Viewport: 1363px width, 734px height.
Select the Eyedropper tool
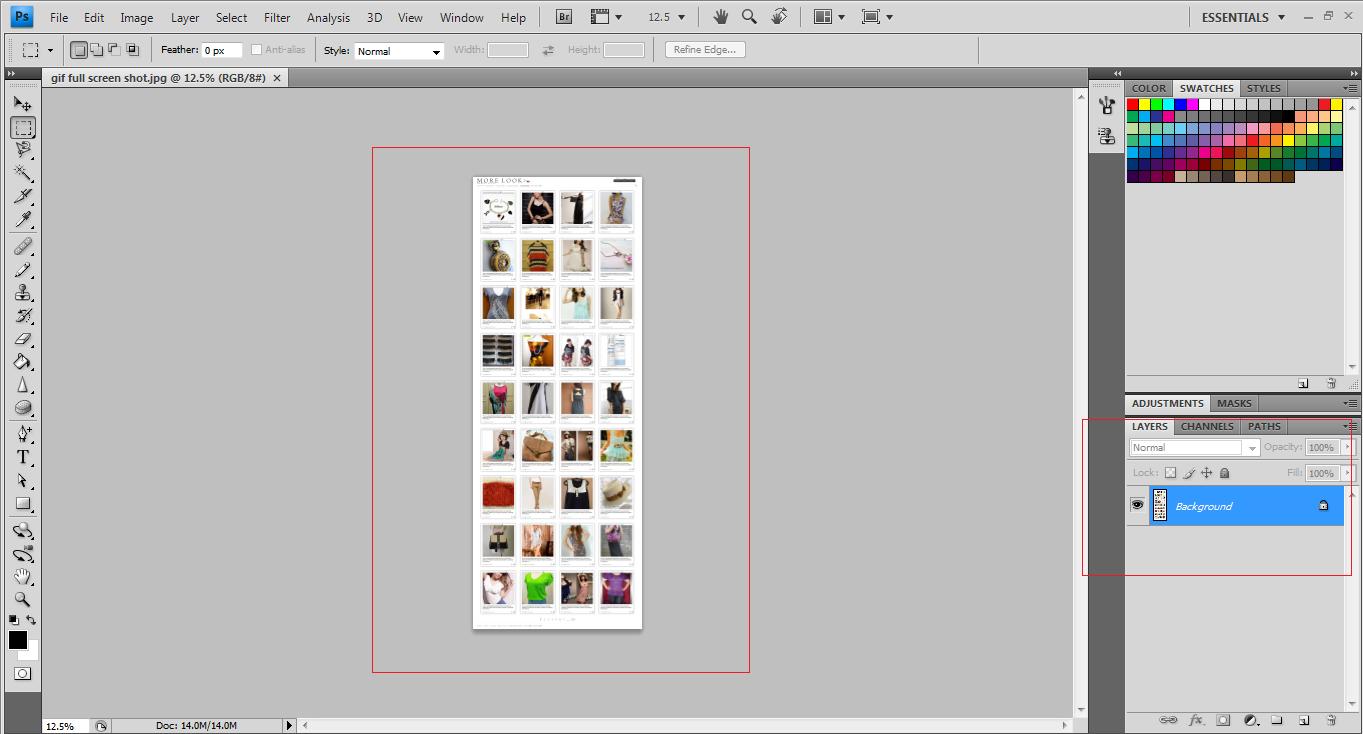click(23, 219)
